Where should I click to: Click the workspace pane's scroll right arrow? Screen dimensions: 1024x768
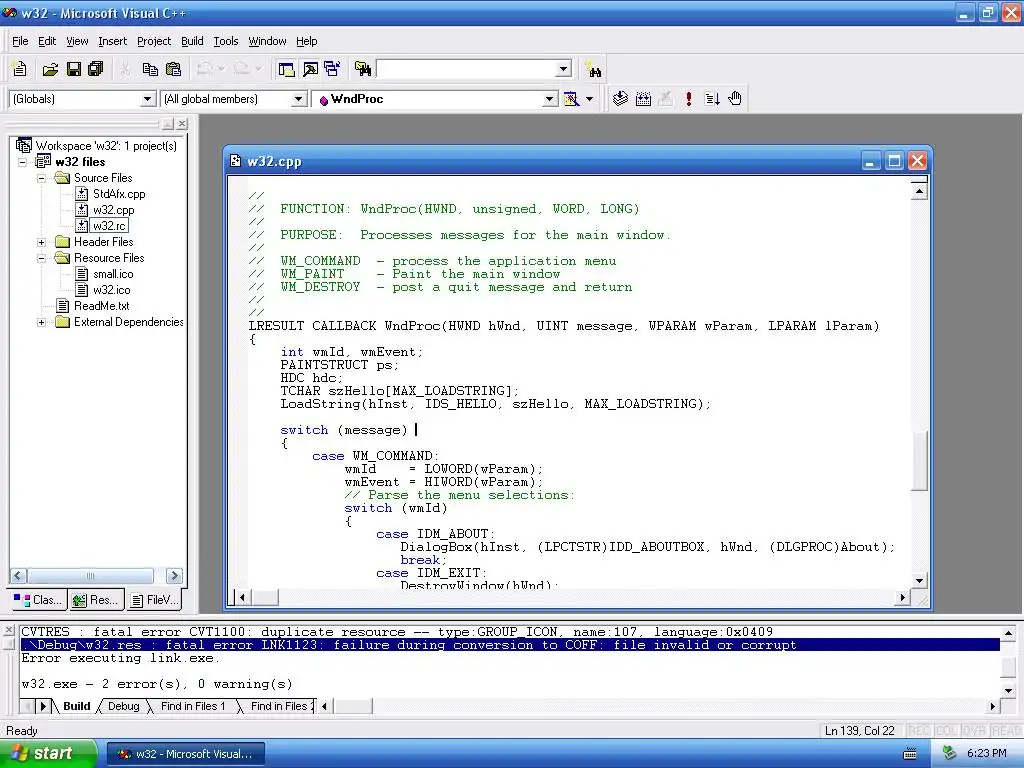coord(174,576)
